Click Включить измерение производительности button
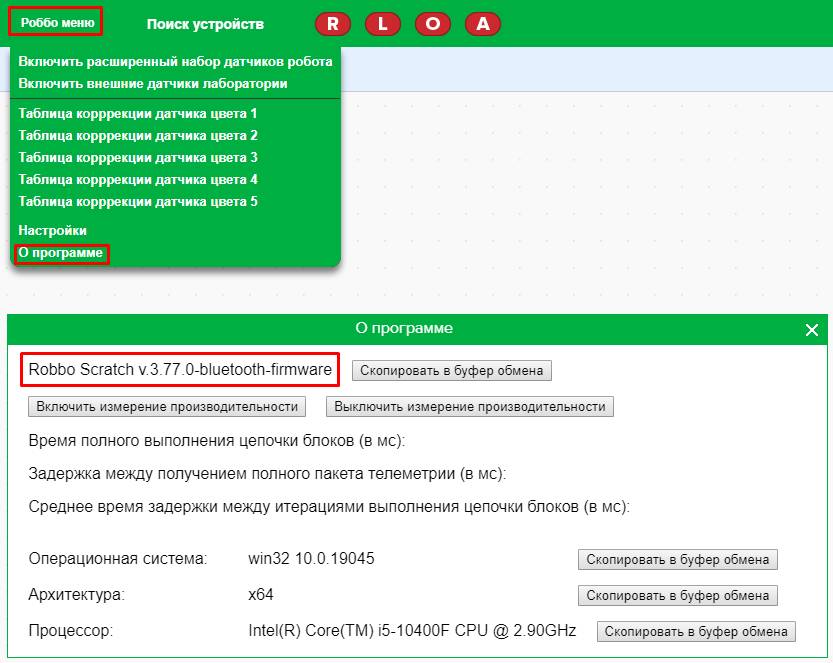 [167, 406]
